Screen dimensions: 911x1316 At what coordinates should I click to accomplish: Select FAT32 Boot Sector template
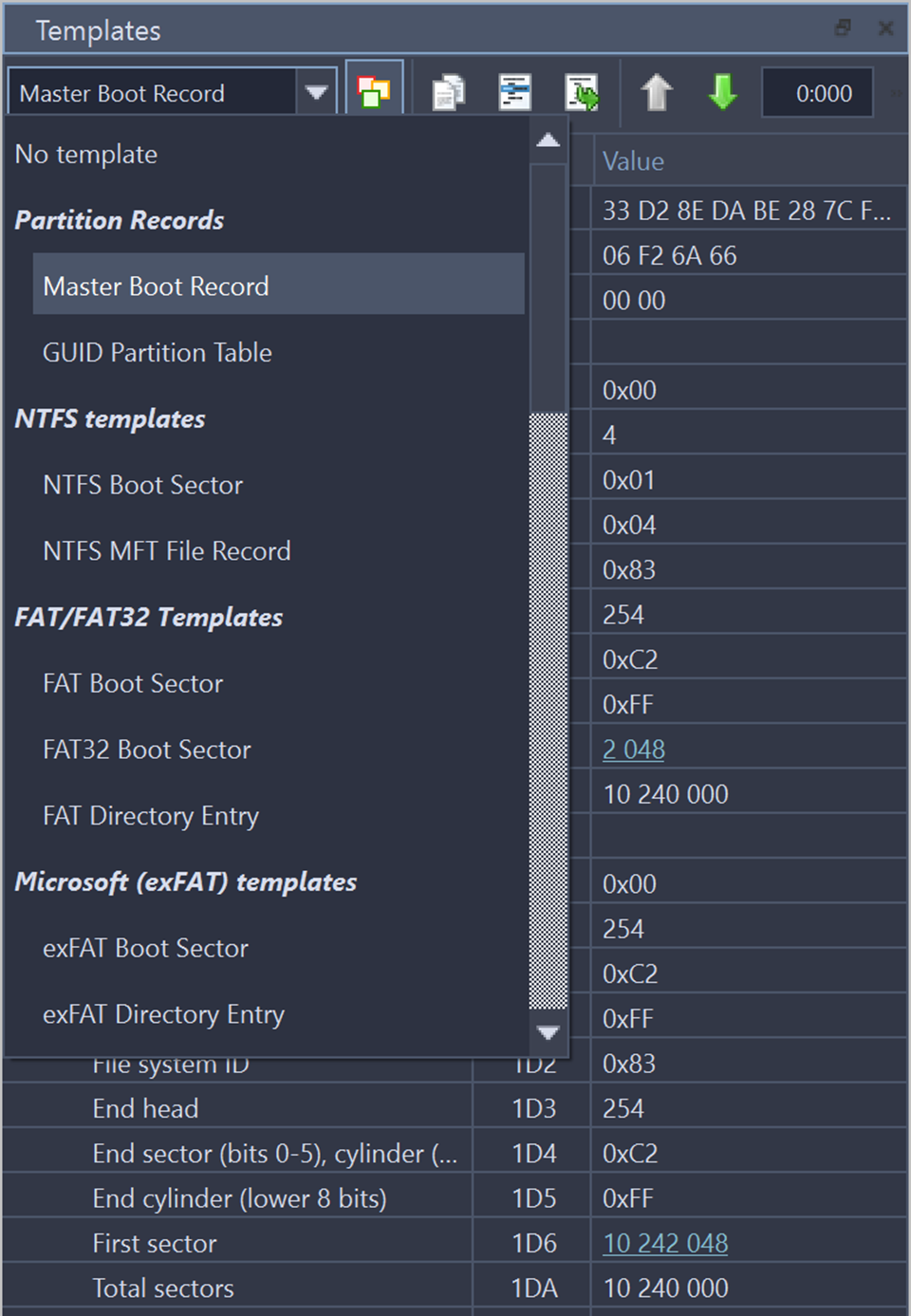[147, 750]
